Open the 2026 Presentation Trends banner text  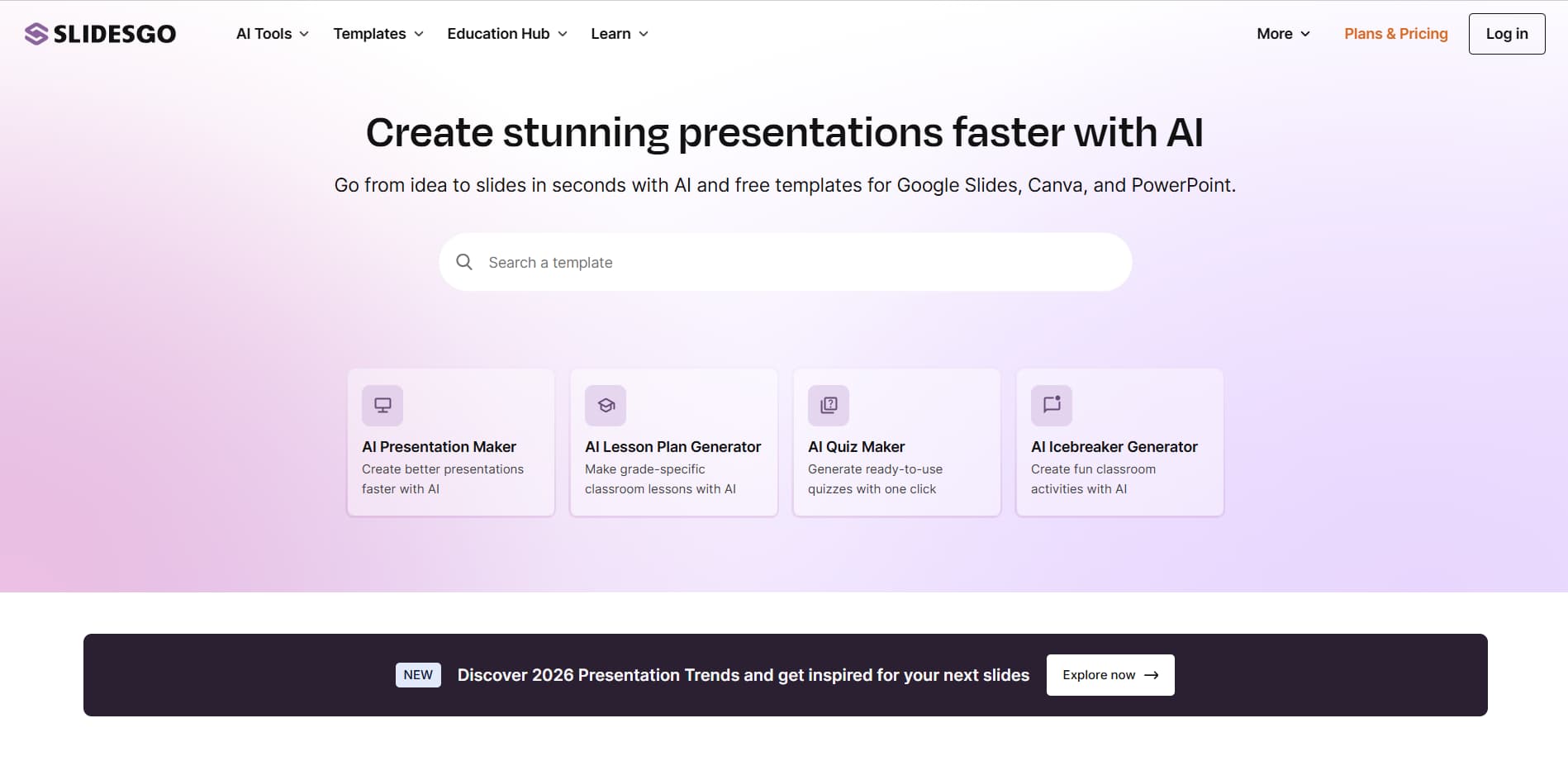pyautogui.click(x=743, y=675)
